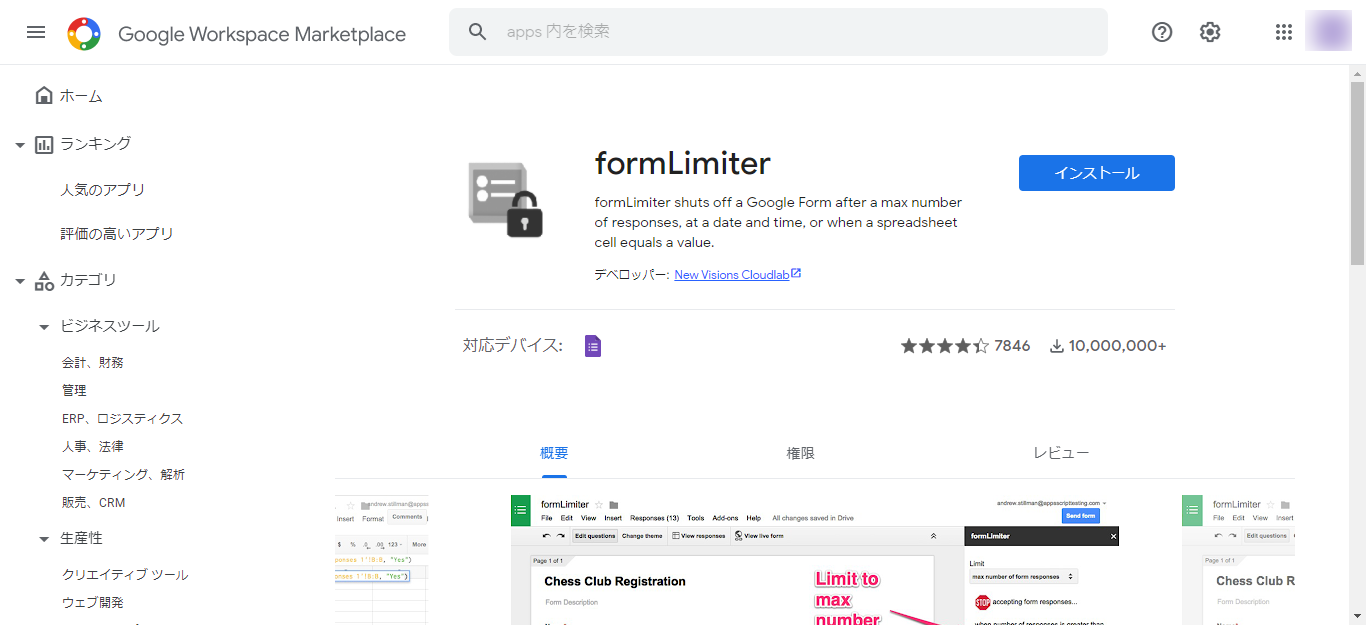Switch to the レビュー tab
The height and width of the screenshot is (625, 1366).
(x=1061, y=453)
